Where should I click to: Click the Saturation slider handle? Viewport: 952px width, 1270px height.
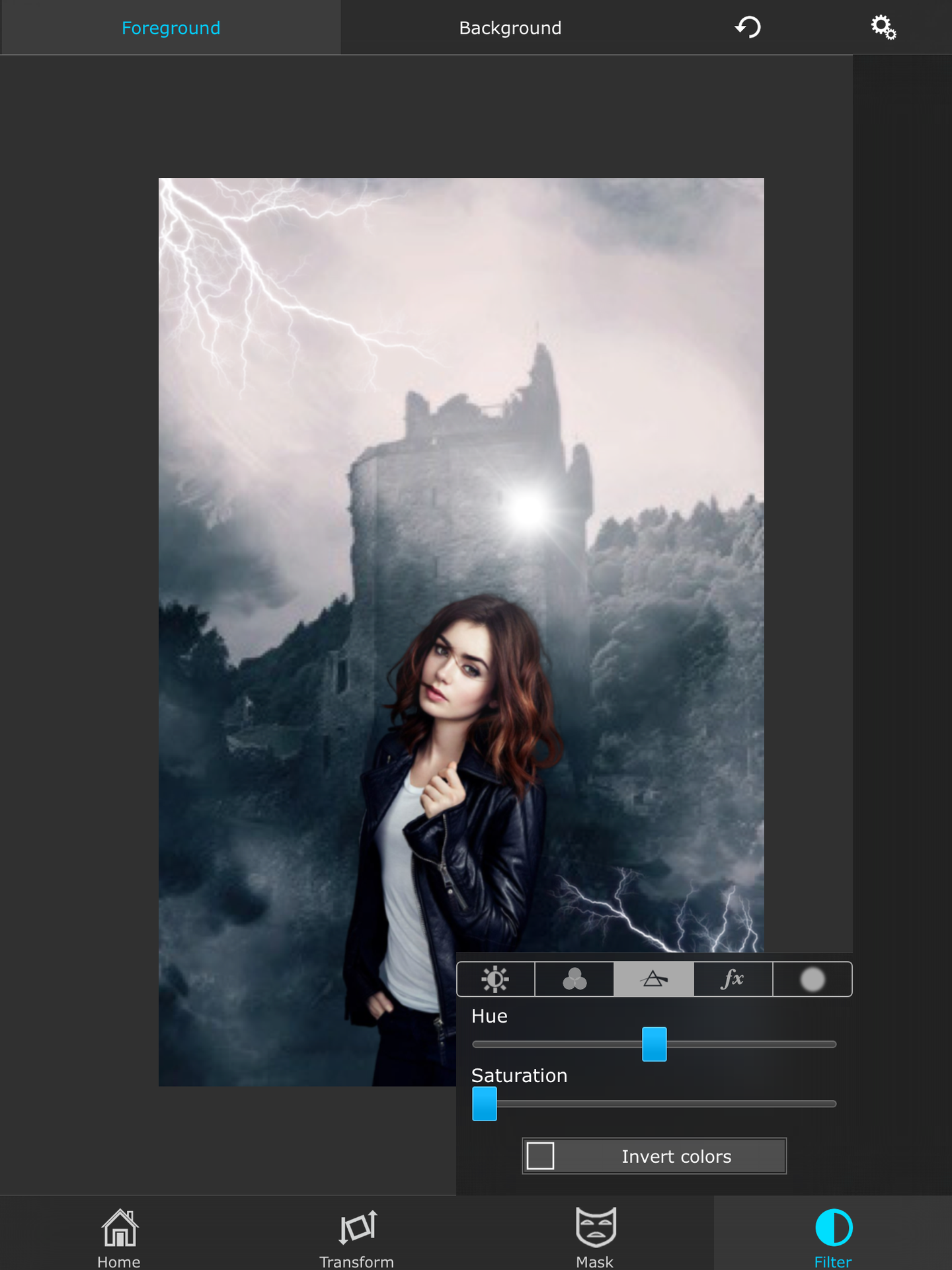pos(485,1104)
